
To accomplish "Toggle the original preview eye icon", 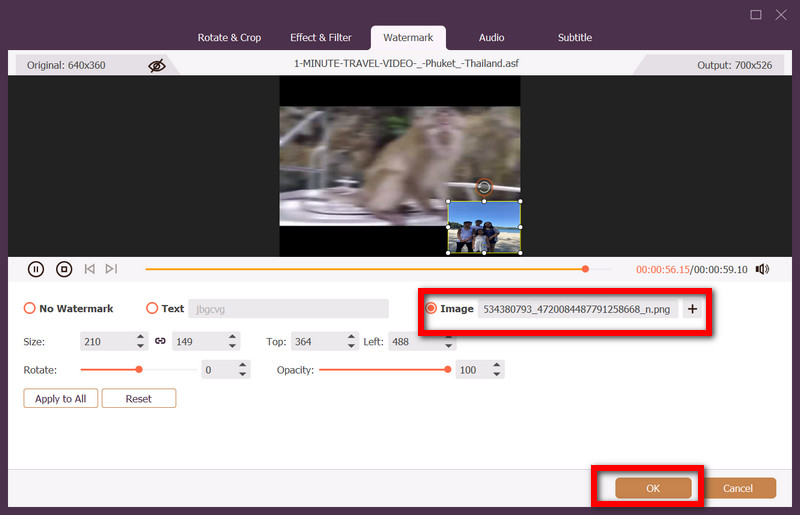I will click(157, 65).
